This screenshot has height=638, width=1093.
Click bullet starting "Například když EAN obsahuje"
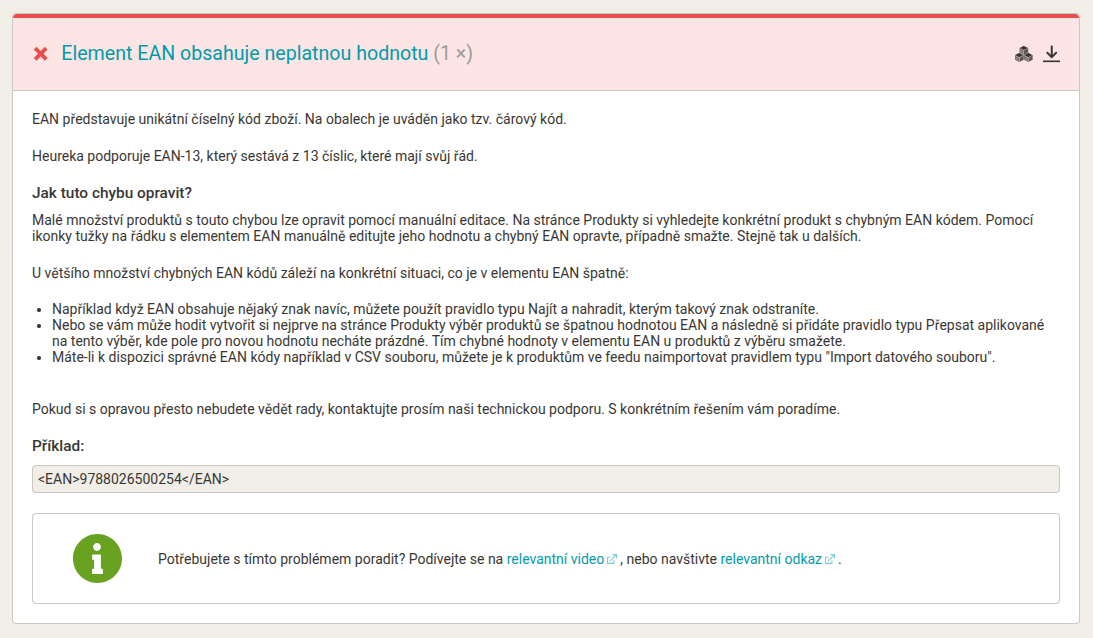pos(435,309)
